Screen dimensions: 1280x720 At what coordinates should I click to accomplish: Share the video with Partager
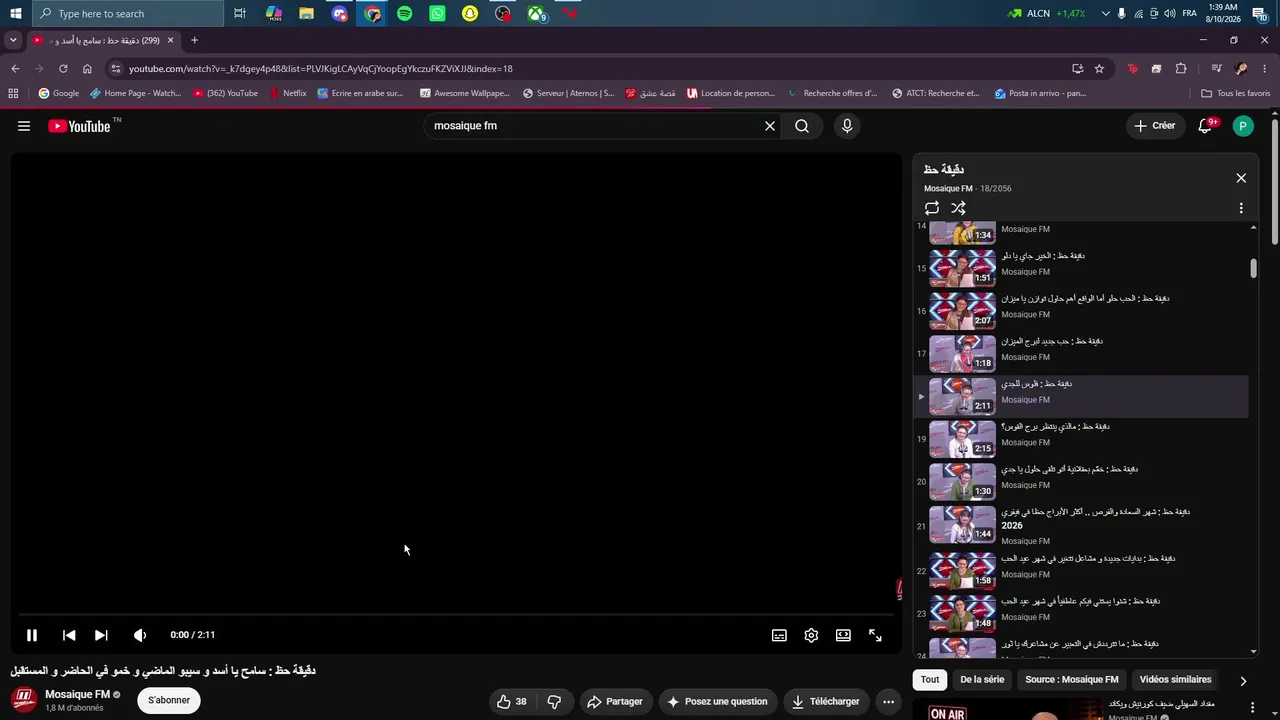coord(615,702)
